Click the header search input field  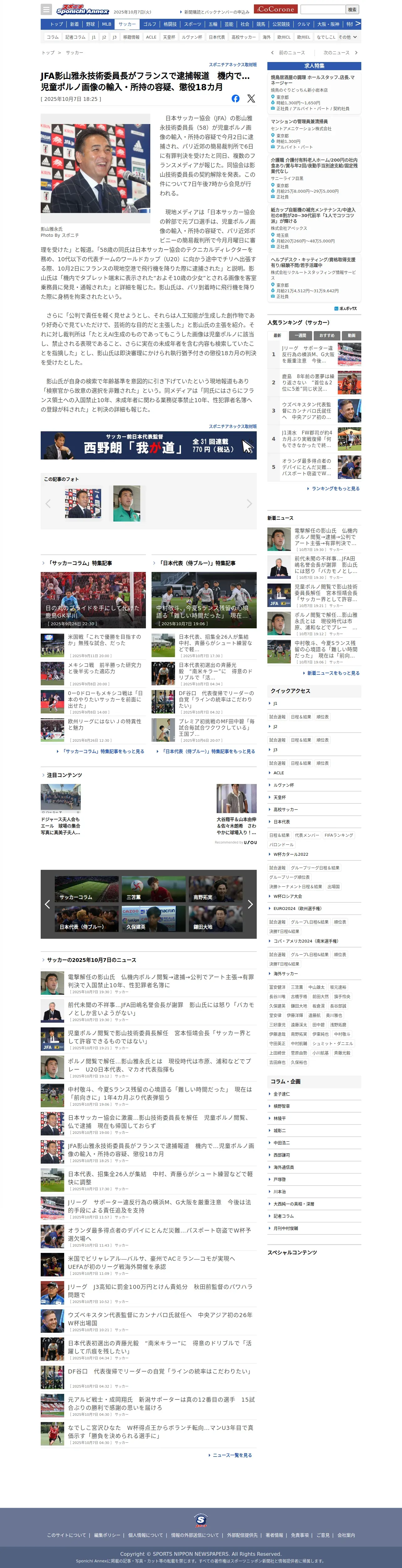(x=323, y=9)
